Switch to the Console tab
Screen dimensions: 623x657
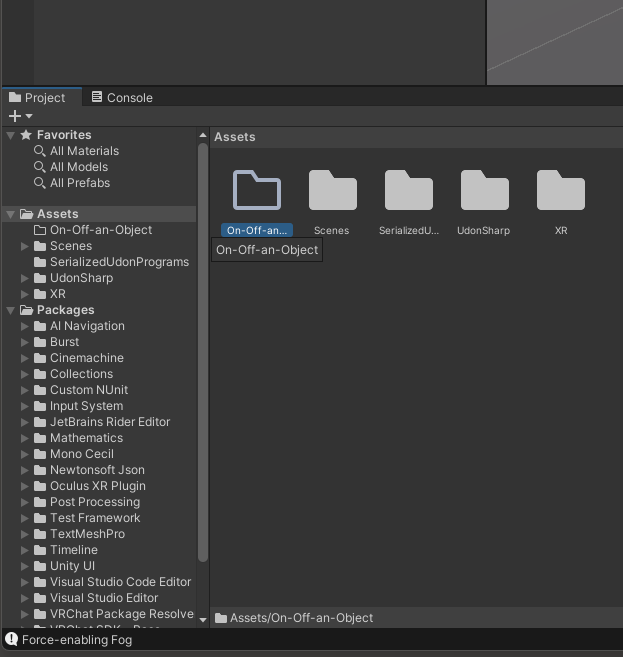(121, 97)
